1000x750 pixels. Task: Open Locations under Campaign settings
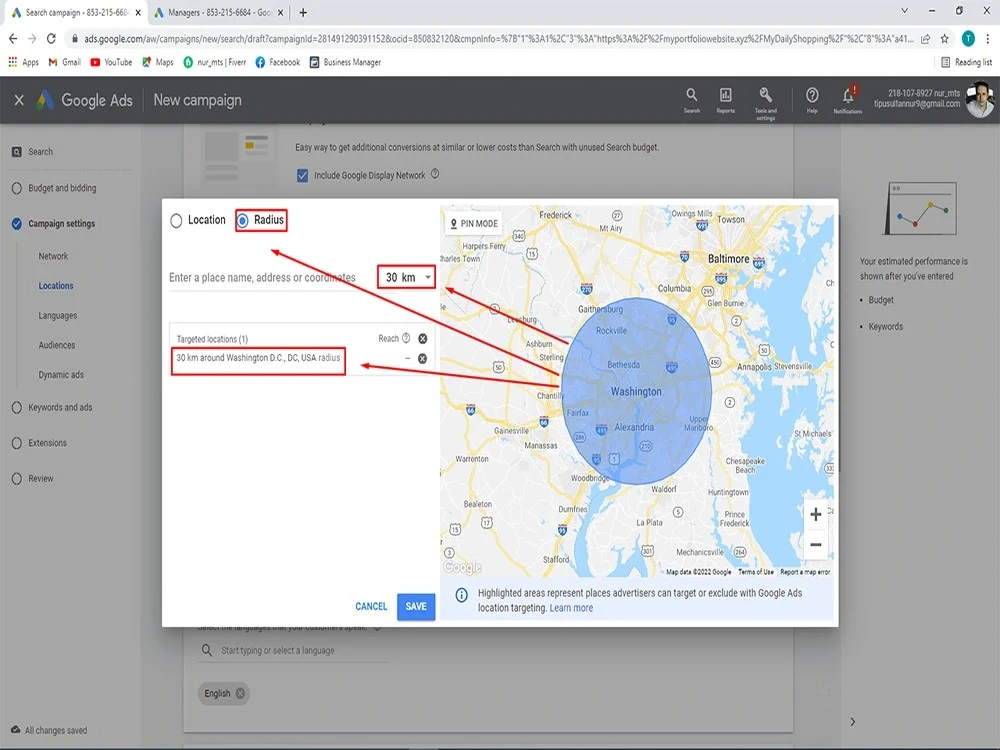click(x=55, y=286)
